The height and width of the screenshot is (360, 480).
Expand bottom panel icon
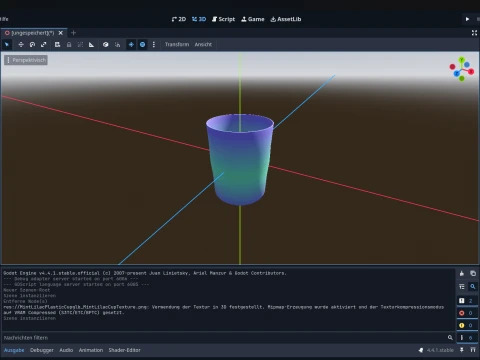[x=473, y=350]
